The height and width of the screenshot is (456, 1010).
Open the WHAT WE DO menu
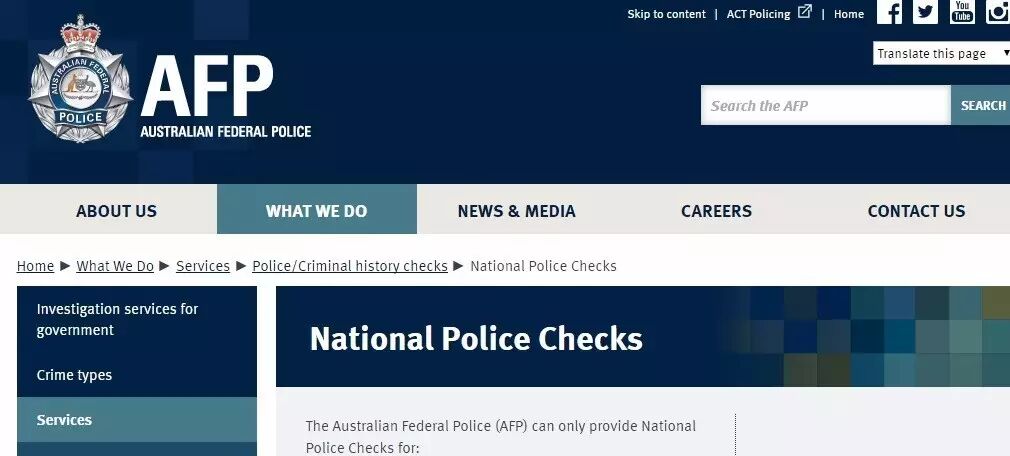click(317, 209)
